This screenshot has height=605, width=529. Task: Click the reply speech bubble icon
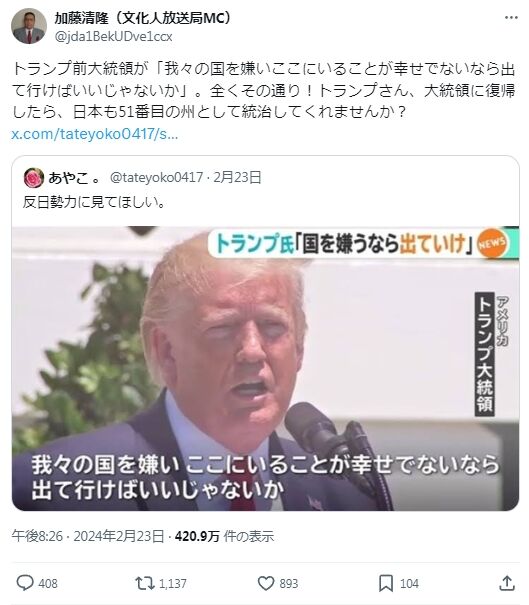(25, 583)
